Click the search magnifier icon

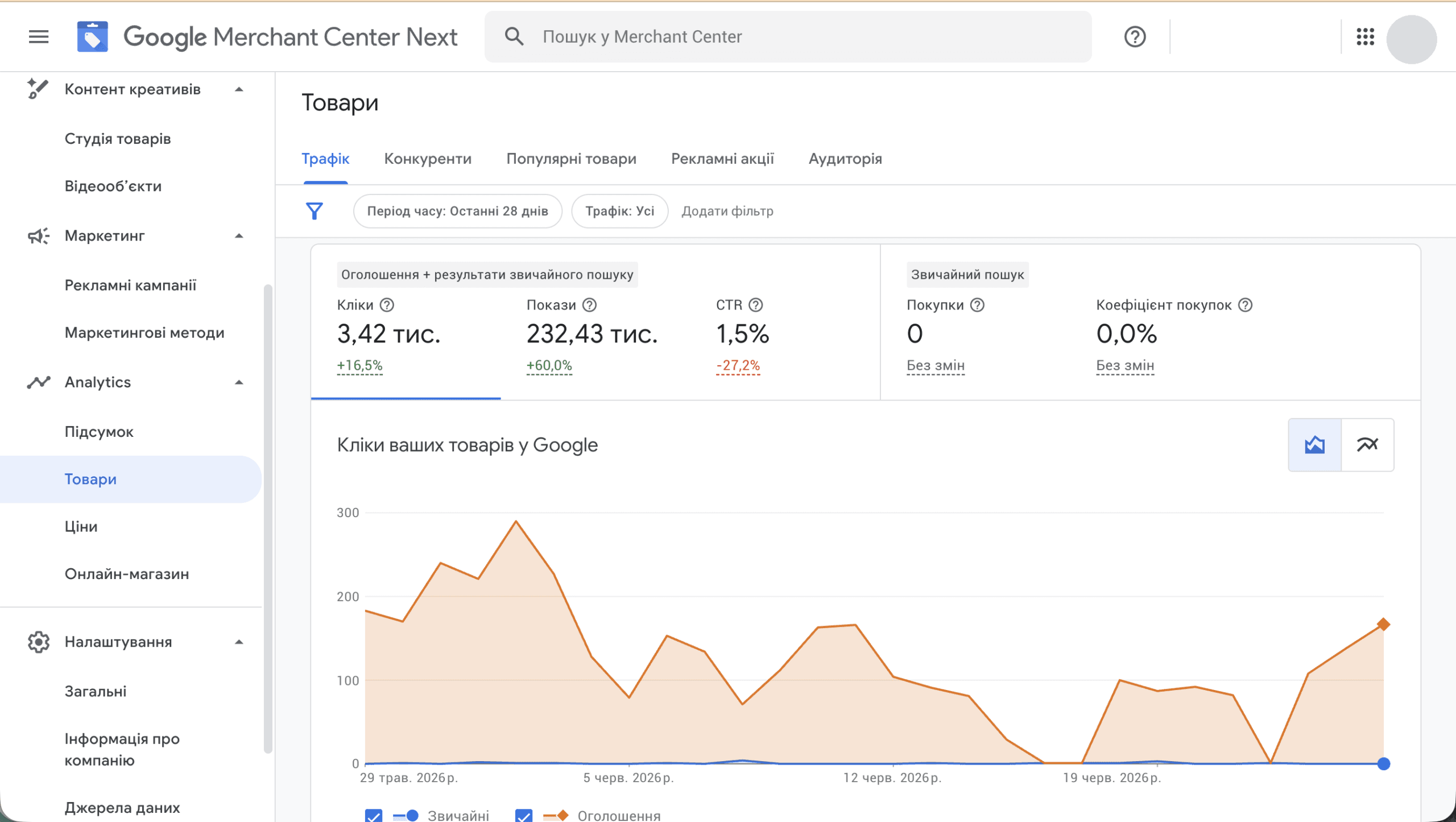514,36
